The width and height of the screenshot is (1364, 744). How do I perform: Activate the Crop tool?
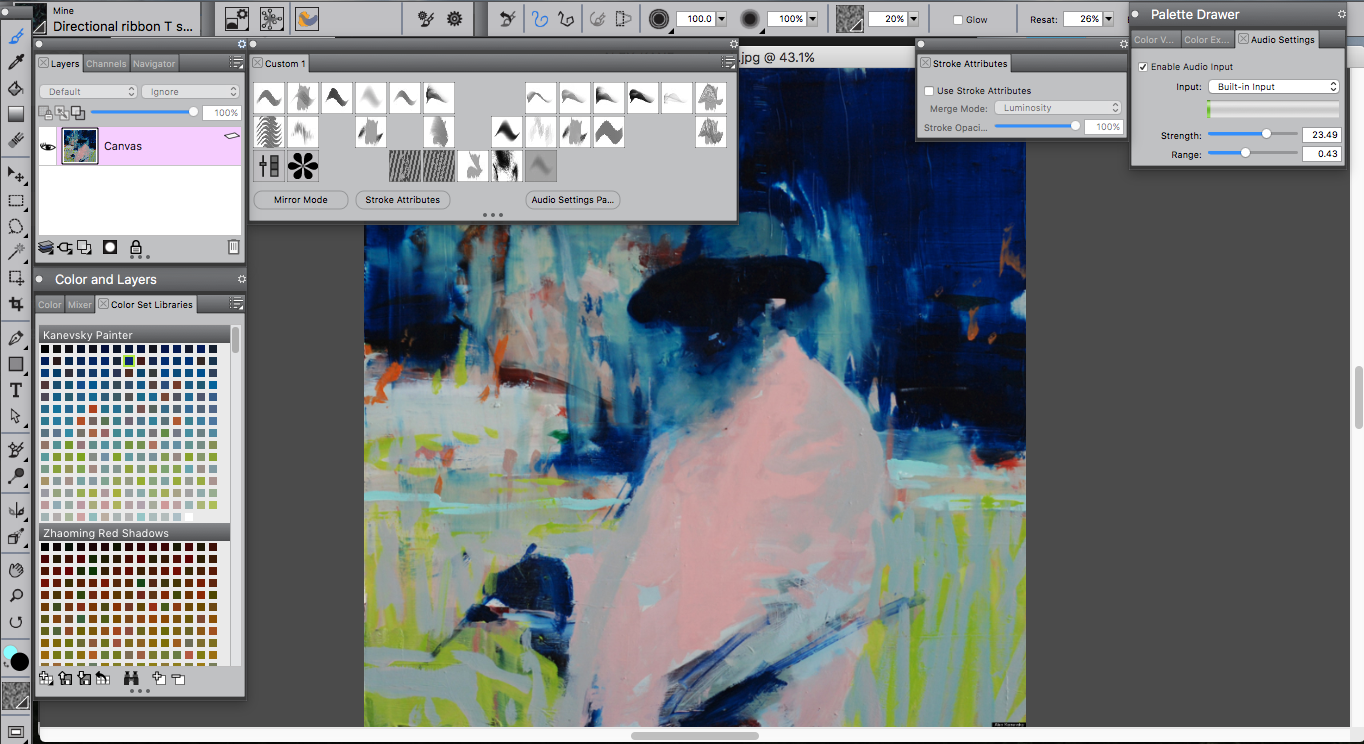(x=16, y=303)
